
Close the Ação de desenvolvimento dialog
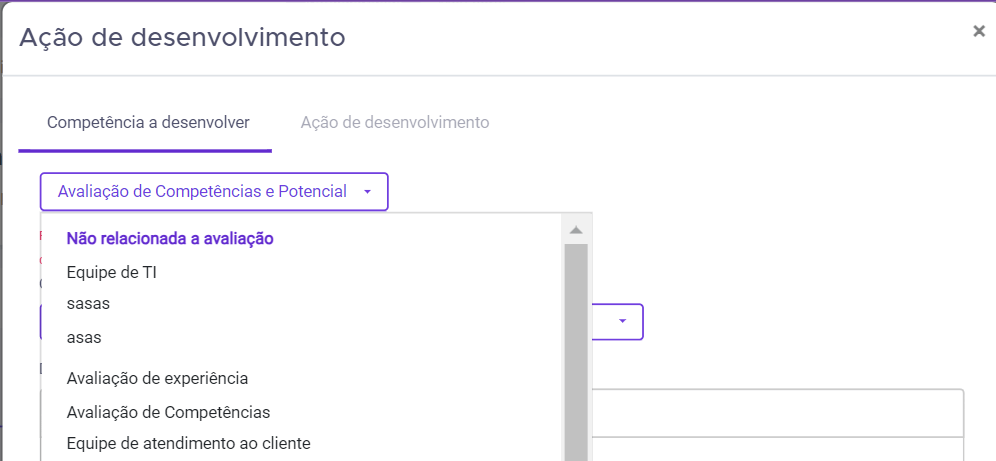click(x=978, y=31)
